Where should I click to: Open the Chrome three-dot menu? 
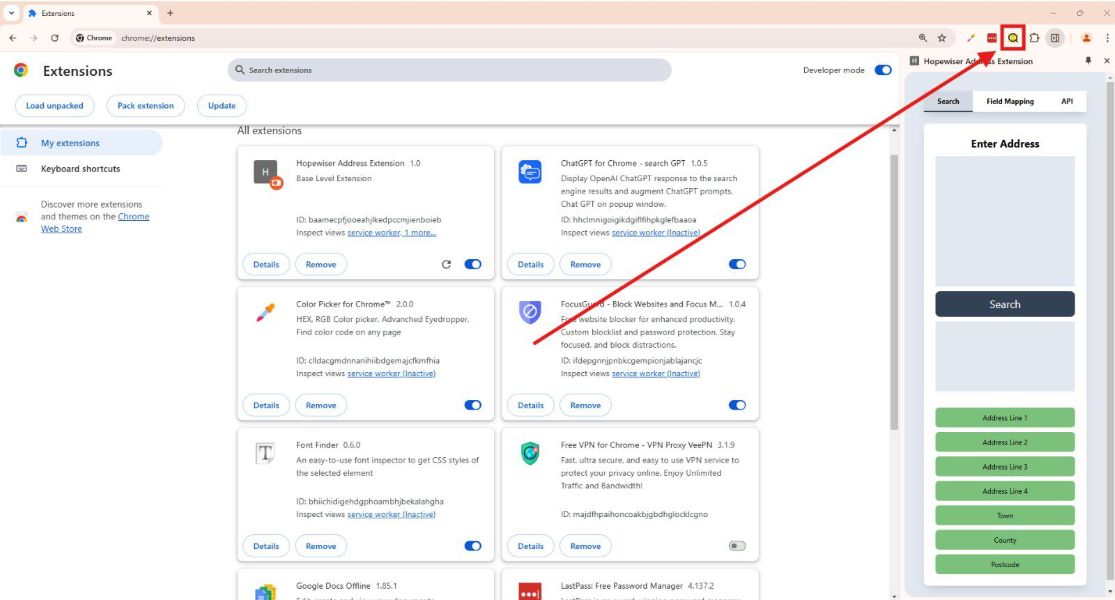point(1107,38)
